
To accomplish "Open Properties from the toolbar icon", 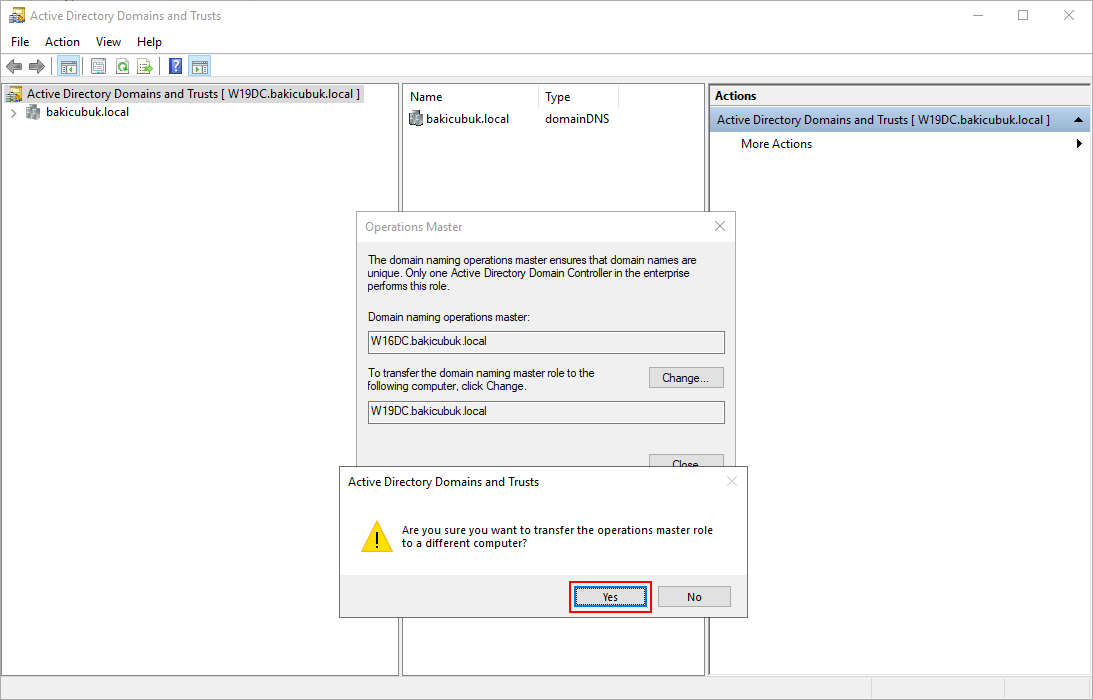I will (x=98, y=66).
